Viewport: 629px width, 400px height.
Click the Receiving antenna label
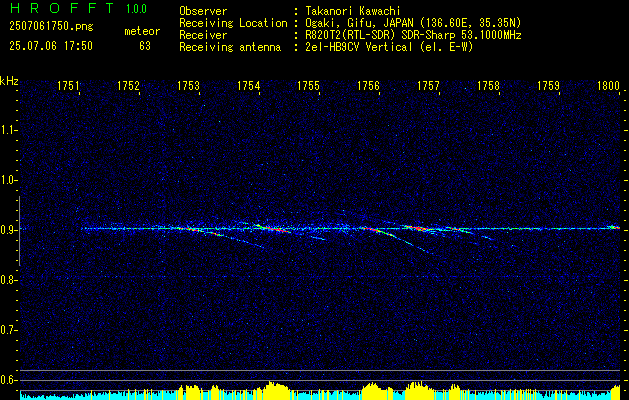click(230, 47)
